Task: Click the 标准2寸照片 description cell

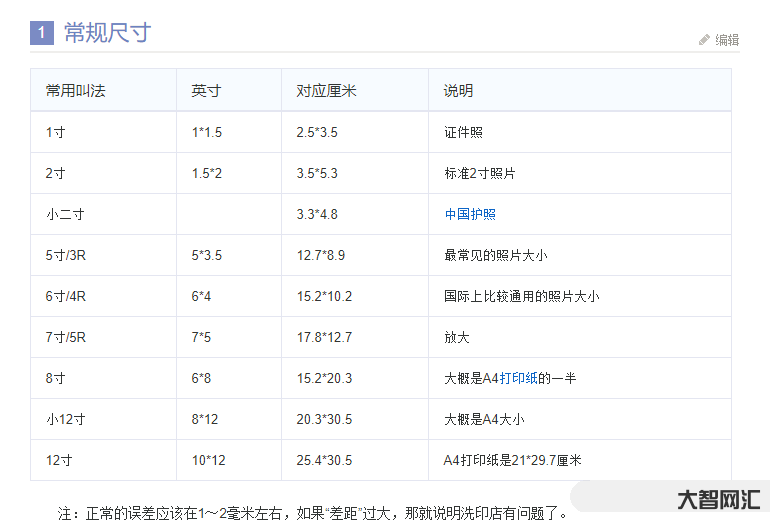Action: [x=480, y=173]
